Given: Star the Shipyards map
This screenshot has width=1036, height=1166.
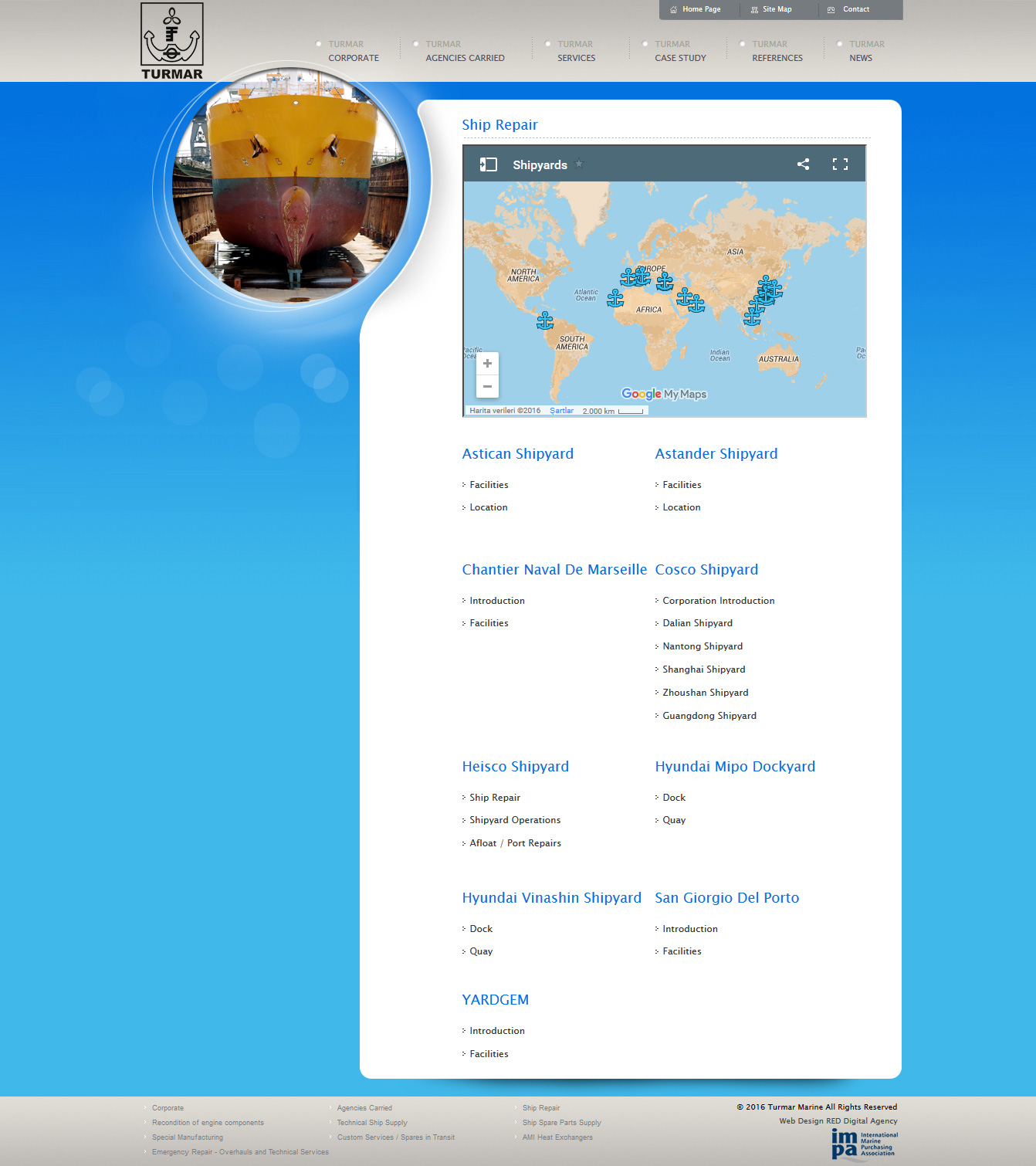Looking at the screenshot, I should (579, 164).
